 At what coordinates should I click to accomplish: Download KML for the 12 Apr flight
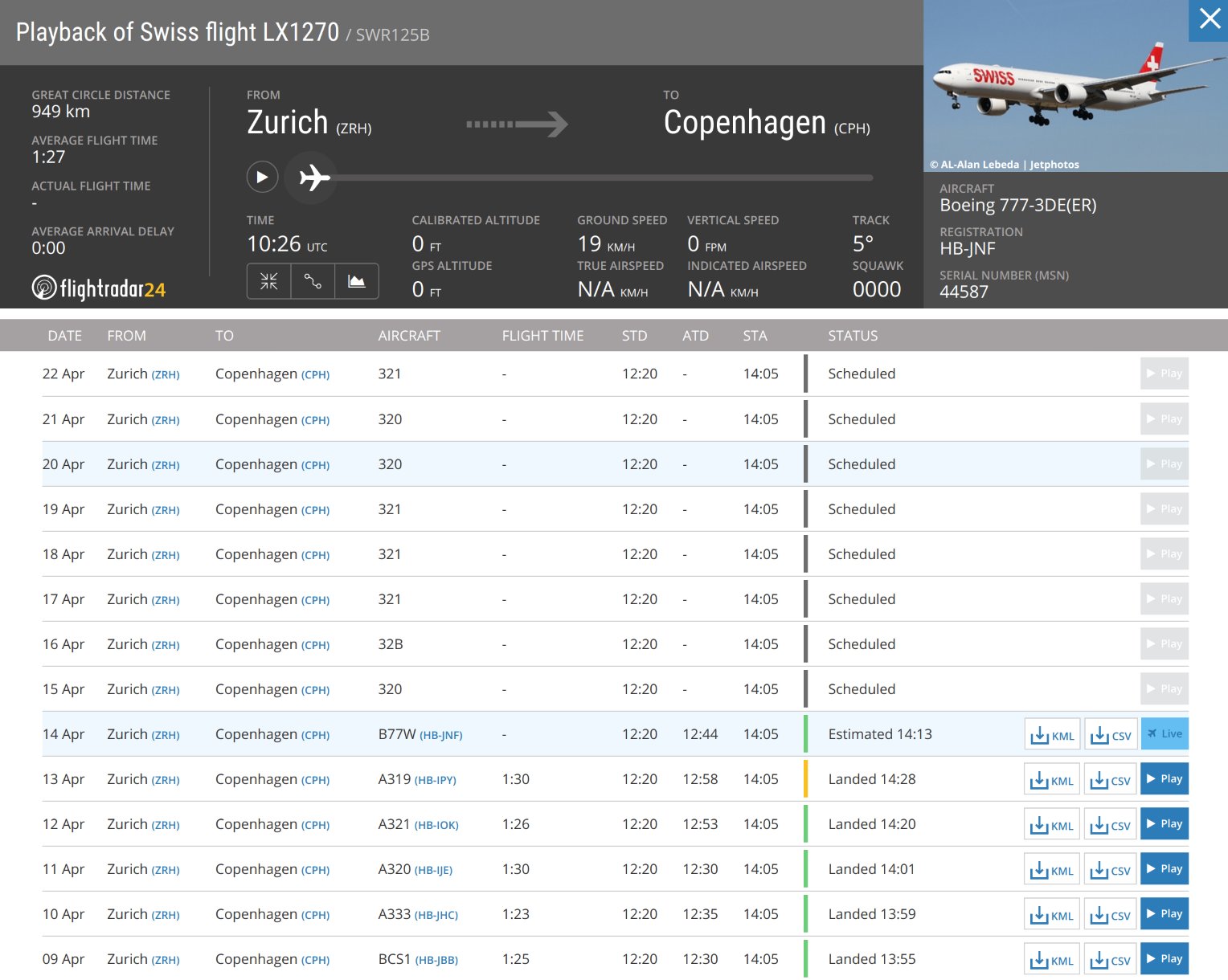point(1051,824)
